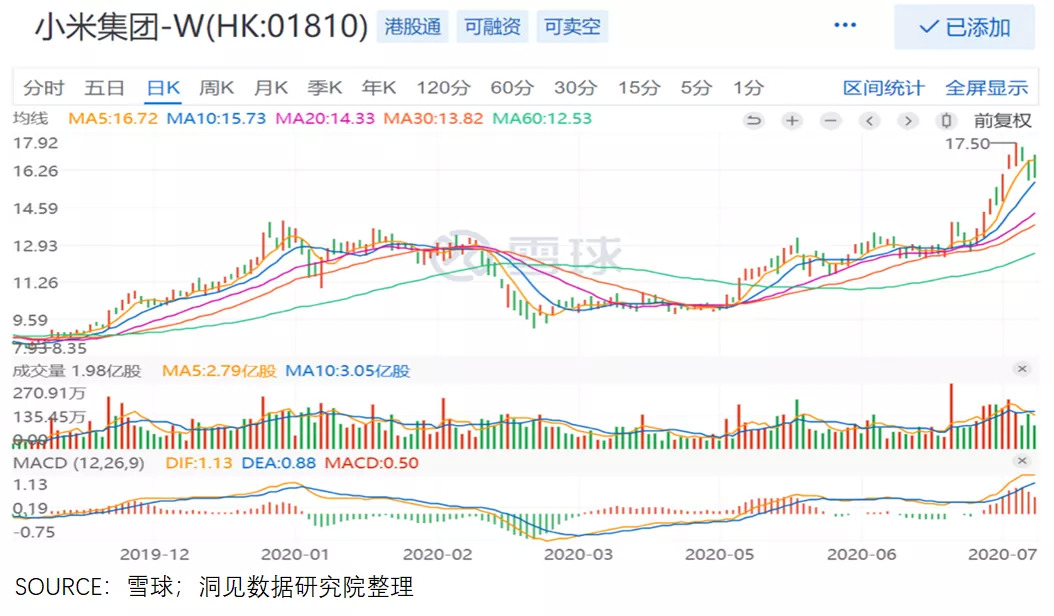Click the 17.50 high price marker
The image size is (1054, 616).
coord(967,144)
